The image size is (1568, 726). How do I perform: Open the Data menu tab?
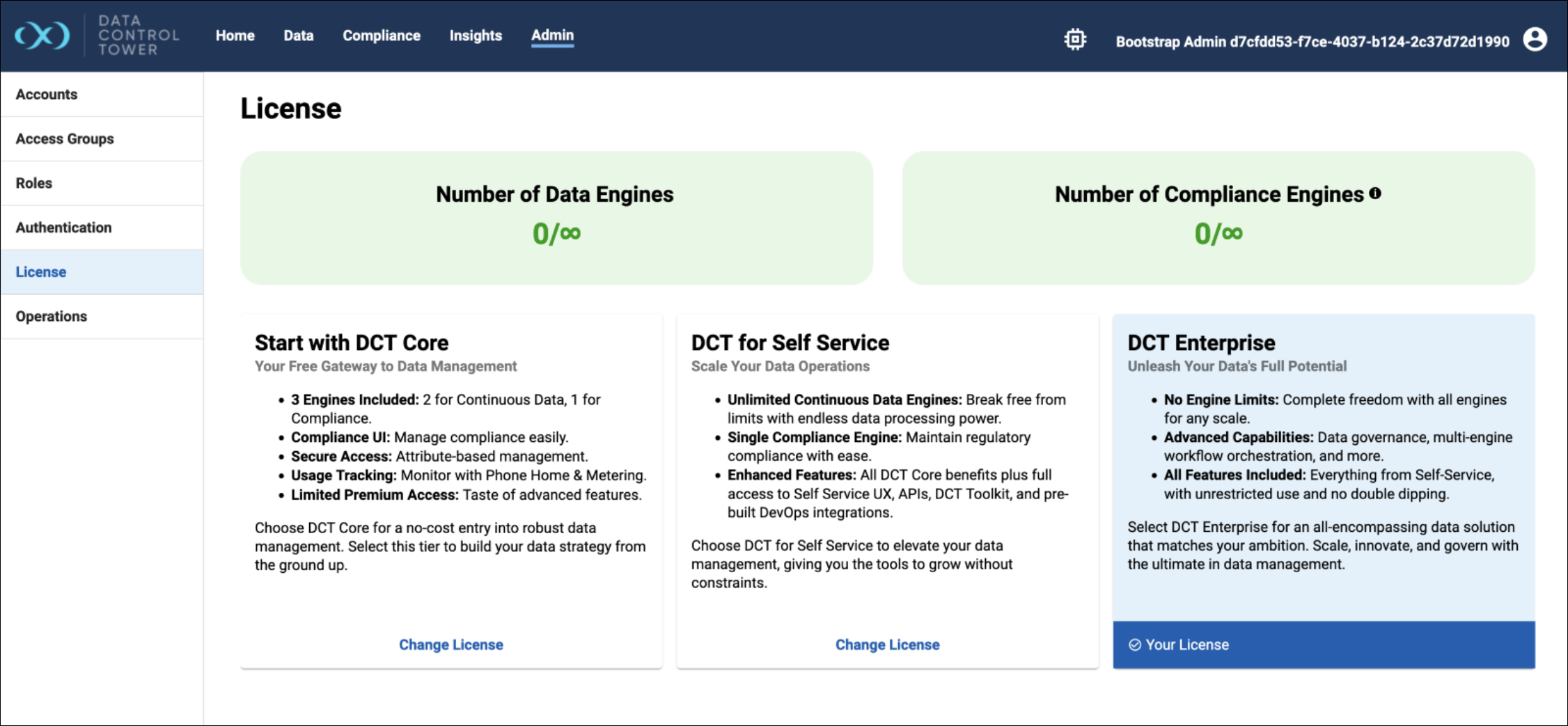298,35
